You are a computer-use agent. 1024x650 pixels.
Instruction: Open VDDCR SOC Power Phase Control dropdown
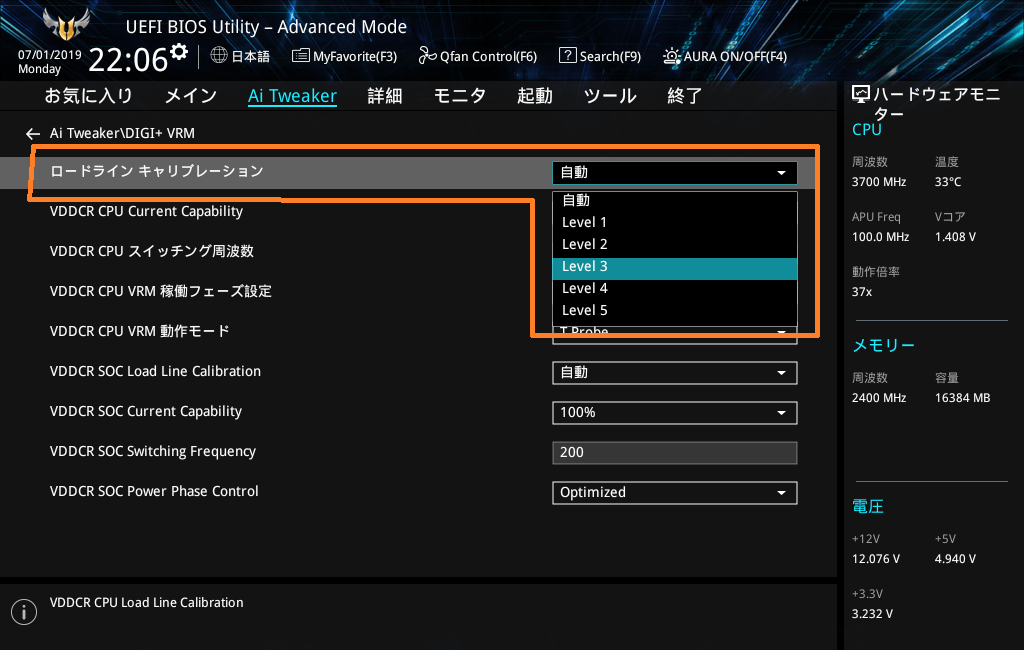tap(675, 493)
